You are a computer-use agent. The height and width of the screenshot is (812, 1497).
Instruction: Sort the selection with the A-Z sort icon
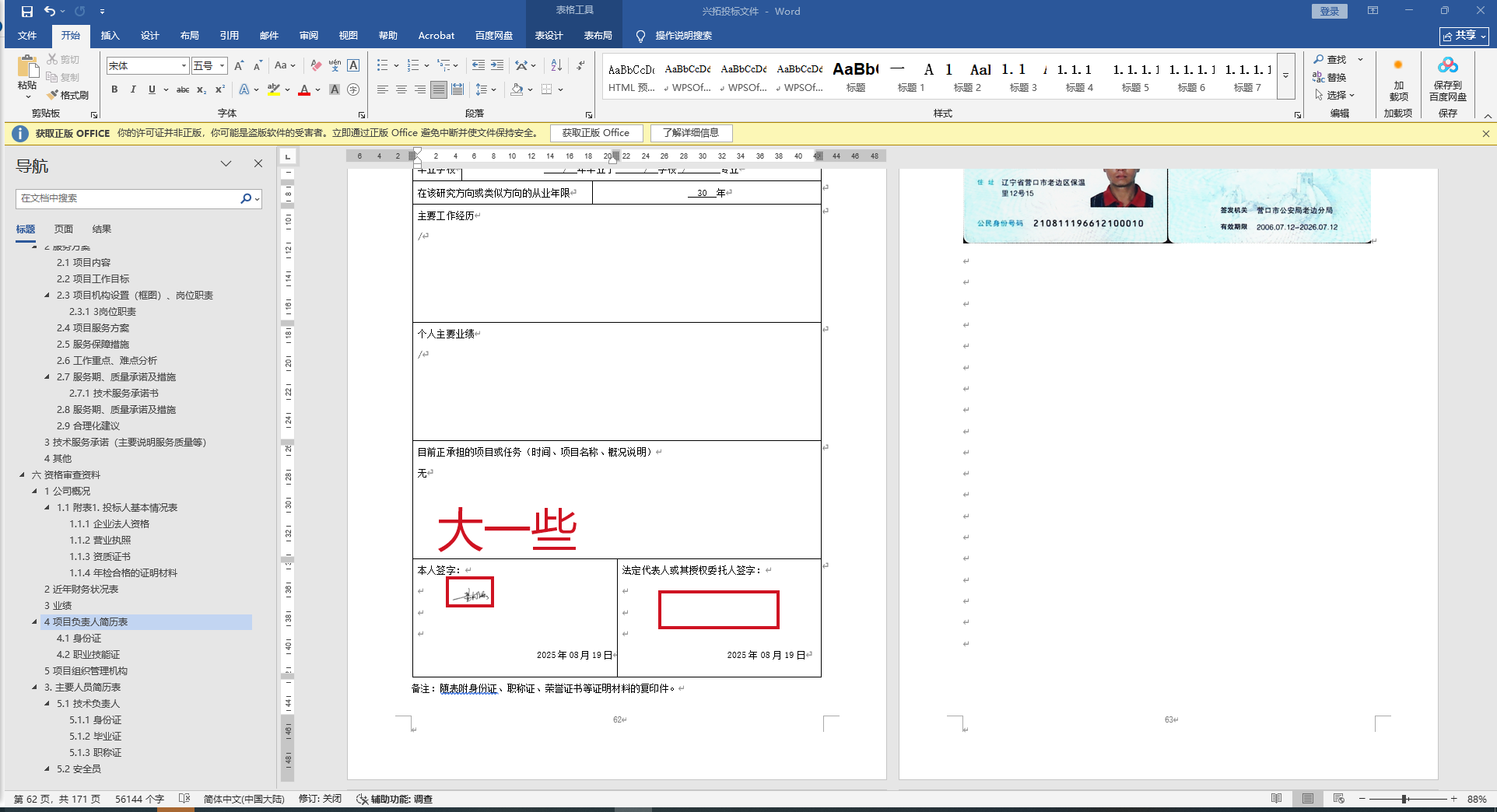tap(556, 66)
